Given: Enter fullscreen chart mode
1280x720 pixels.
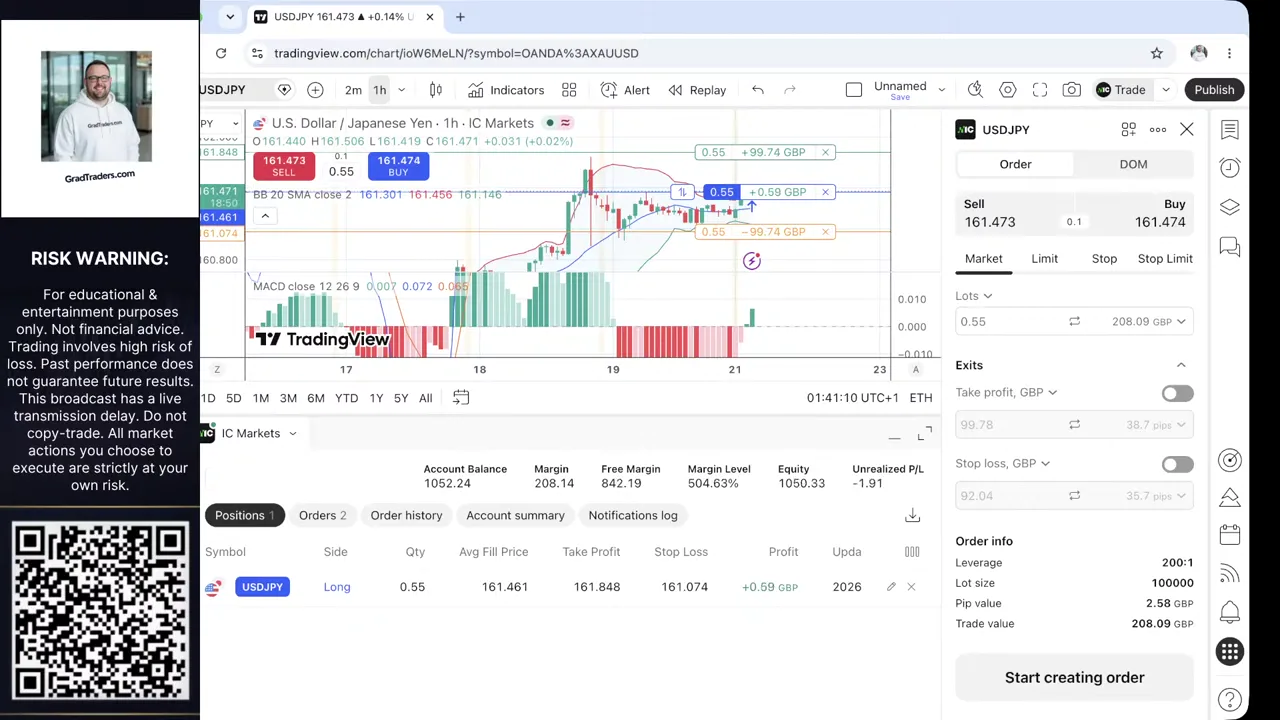Looking at the screenshot, I should pyautogui.click(x=1040, y=90).
